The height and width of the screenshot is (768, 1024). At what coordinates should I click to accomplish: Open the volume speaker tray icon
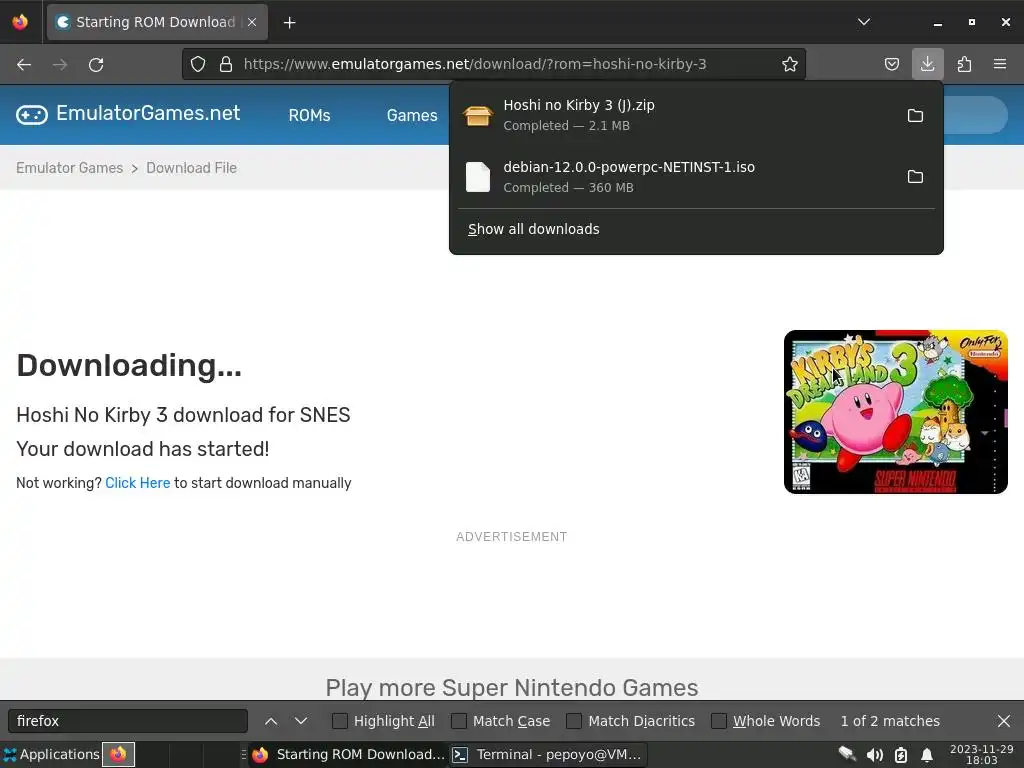pos(874,755)
